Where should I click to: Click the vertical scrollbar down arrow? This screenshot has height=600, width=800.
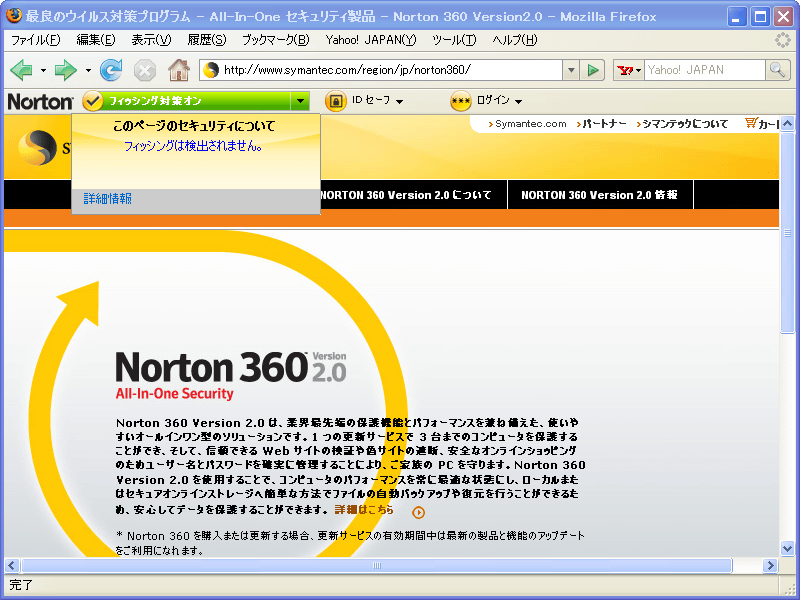tap(787, 548)
